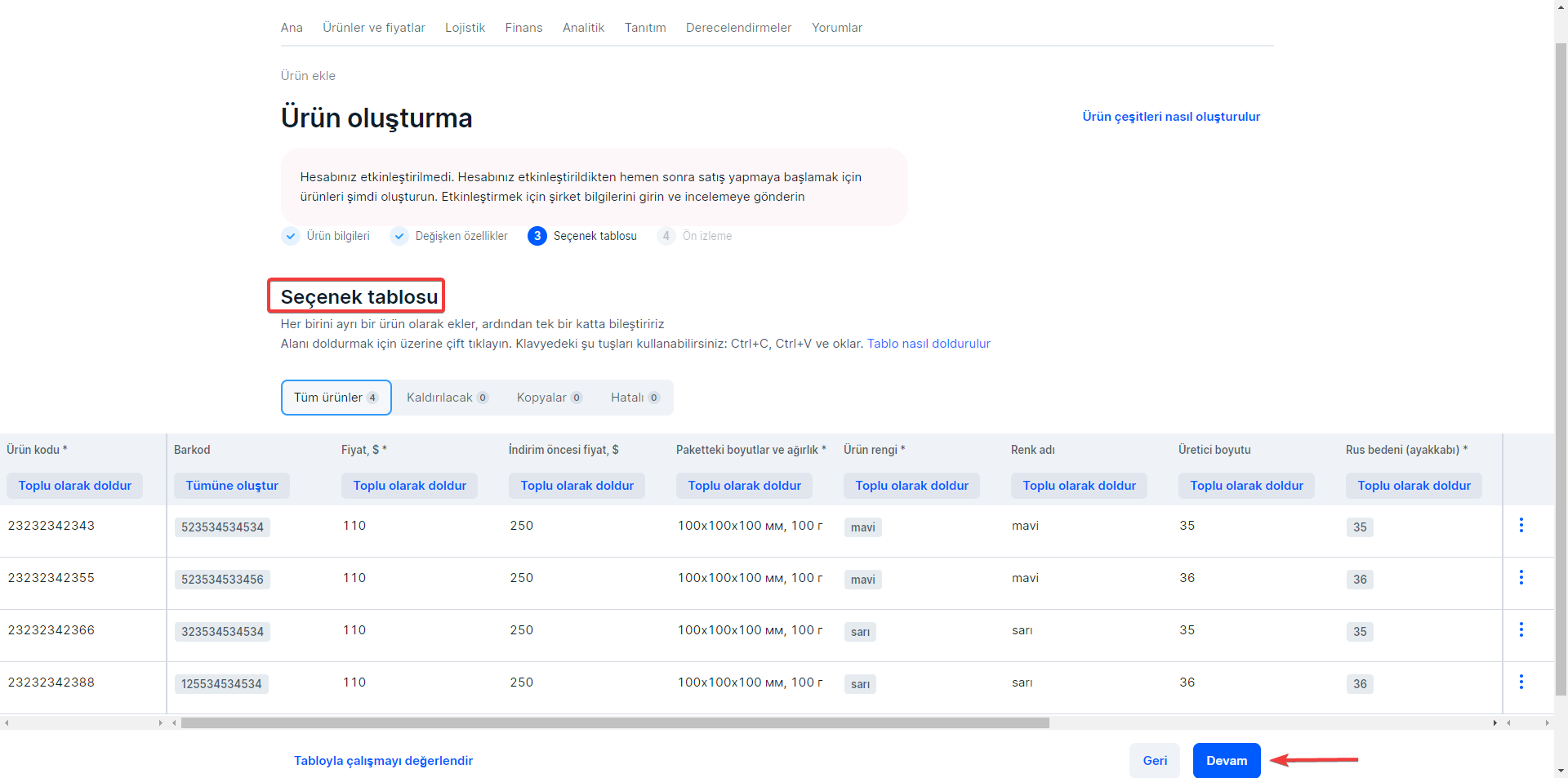Click the table's horizontal scrollbar thumb
The height and width of the screenshot is (778, 1568).
click(x=615, y=722)
